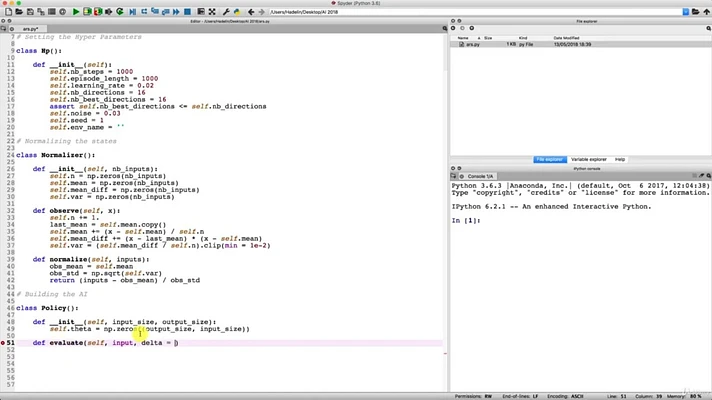Click class Policy definition line
Image resolution: width=712 pixels, height=400 pixels.
click(47, 308)
